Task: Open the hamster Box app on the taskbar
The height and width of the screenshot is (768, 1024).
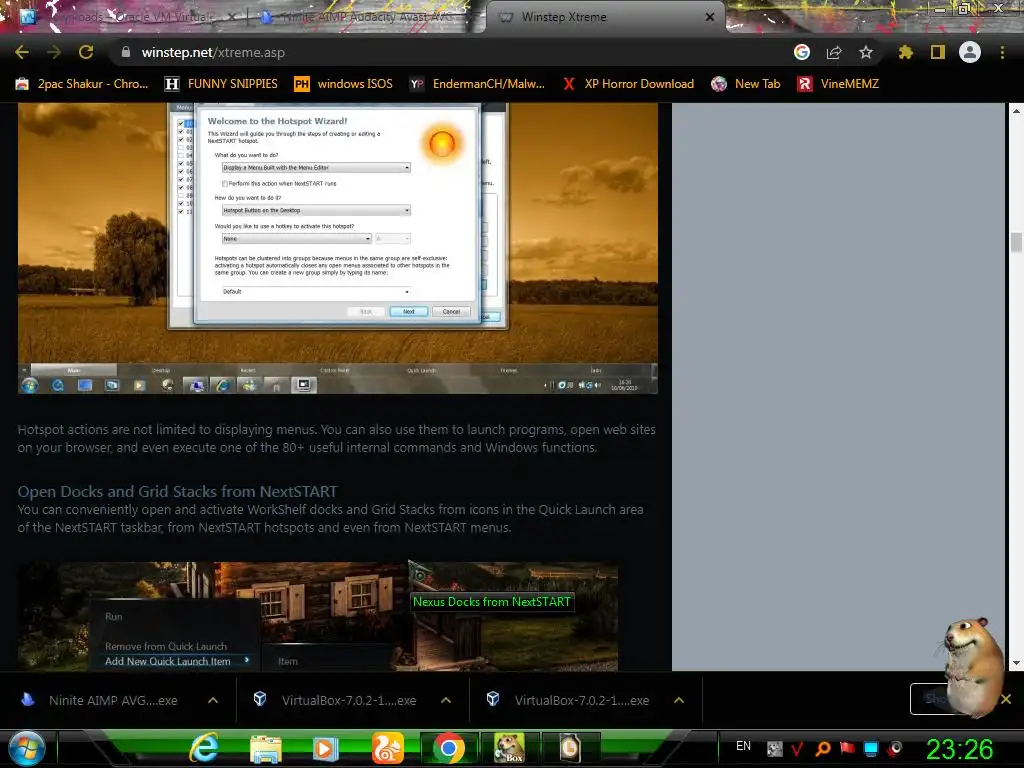Action: (x=509, y=748)
